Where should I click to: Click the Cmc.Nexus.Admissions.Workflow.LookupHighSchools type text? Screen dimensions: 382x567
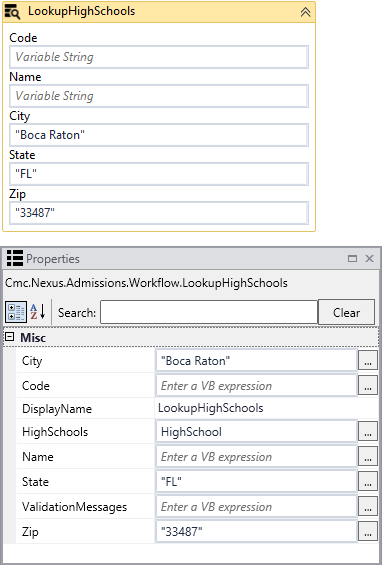(x=146, y=283)
